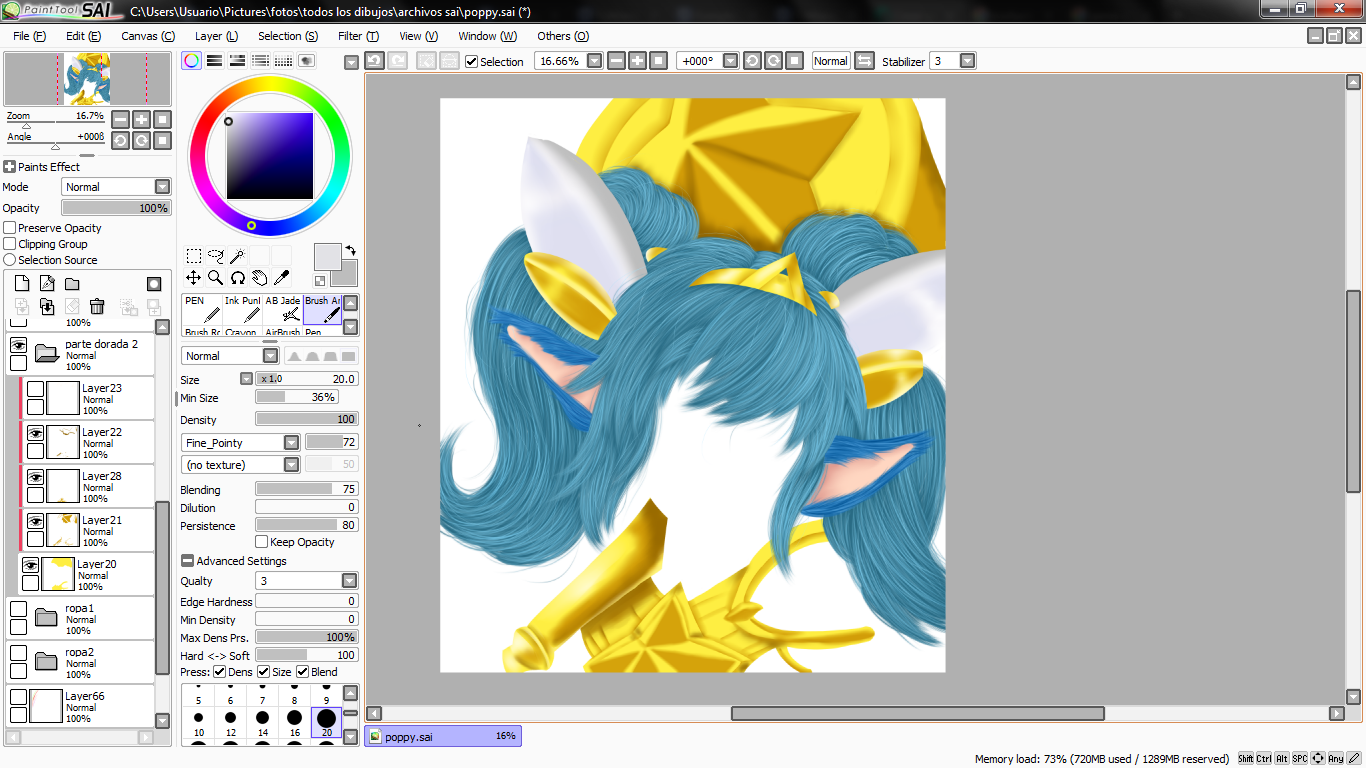The image size is (1366, 768).
Task: Create a new linework layer
Action: (47, 284)
